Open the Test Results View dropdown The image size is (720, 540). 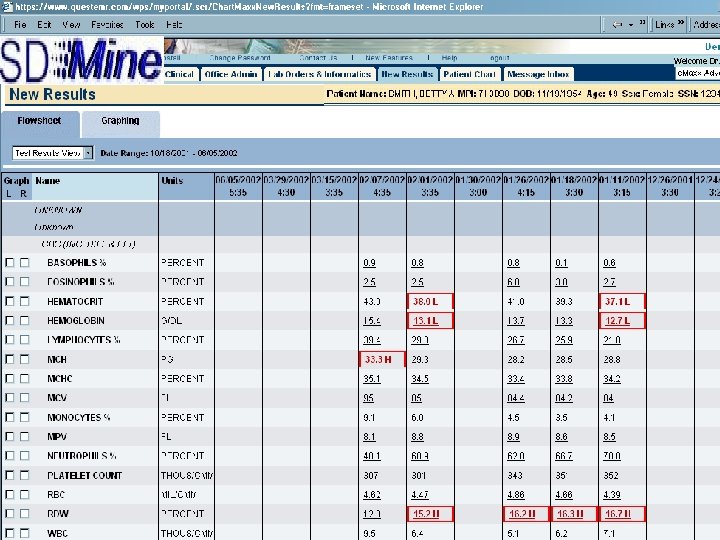[x=52, y=153]
